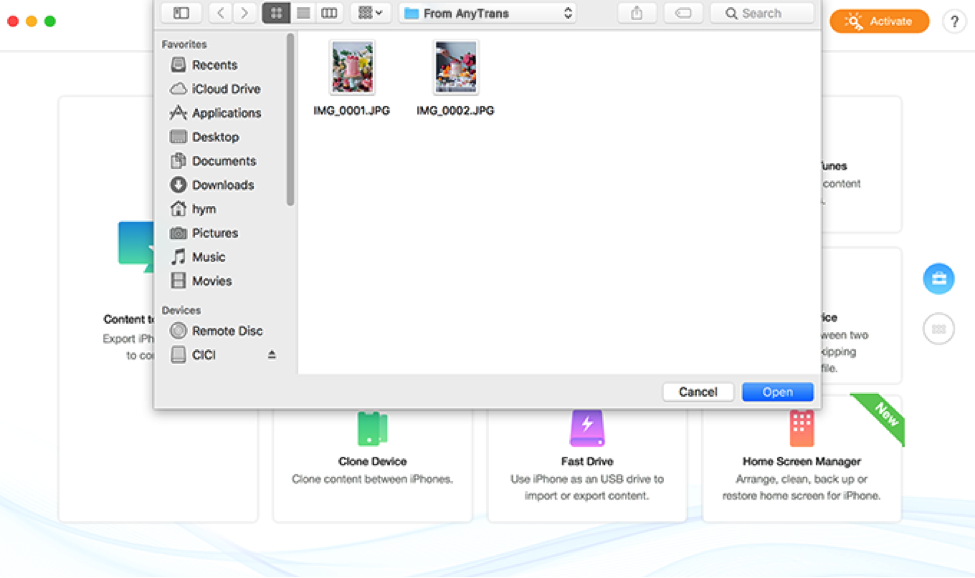The width and height of the screenshot is (975, 578).
Task: Switch to column view
Action: point(329,13)
